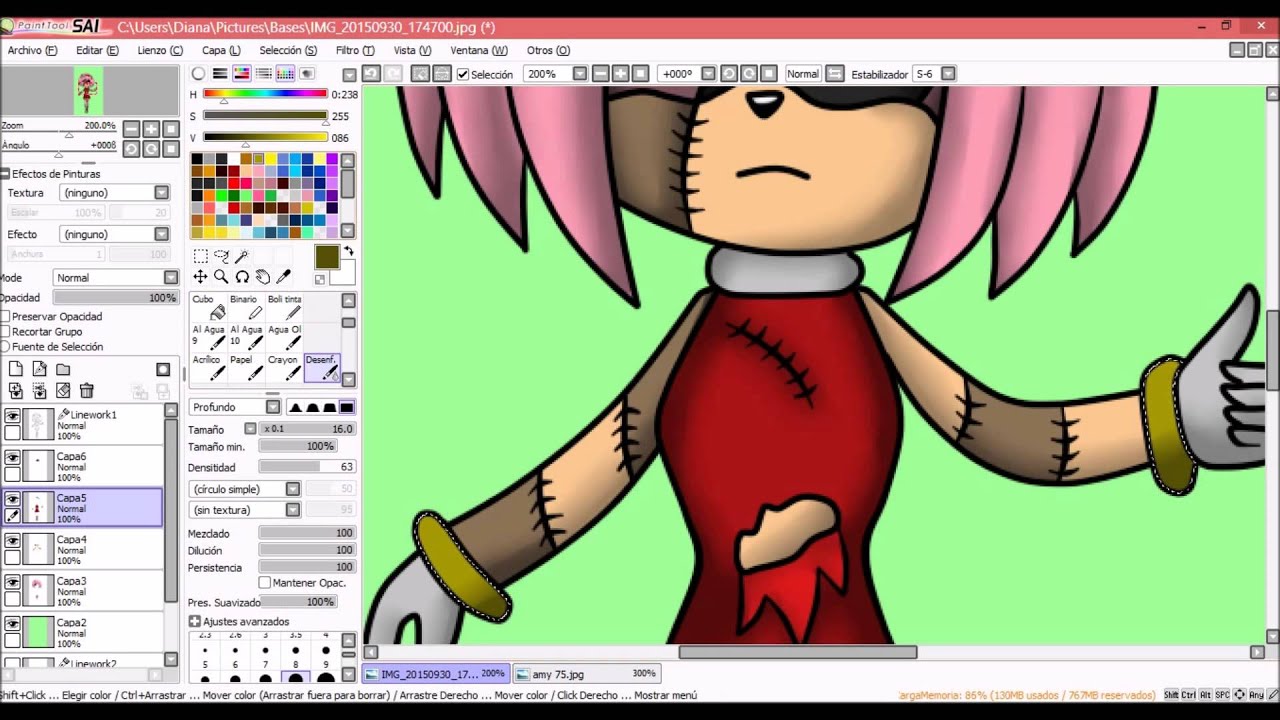Viewport: 1280px width, 720px height.
Task: Create a new layer folder
Action: click(x=62, y=369)
